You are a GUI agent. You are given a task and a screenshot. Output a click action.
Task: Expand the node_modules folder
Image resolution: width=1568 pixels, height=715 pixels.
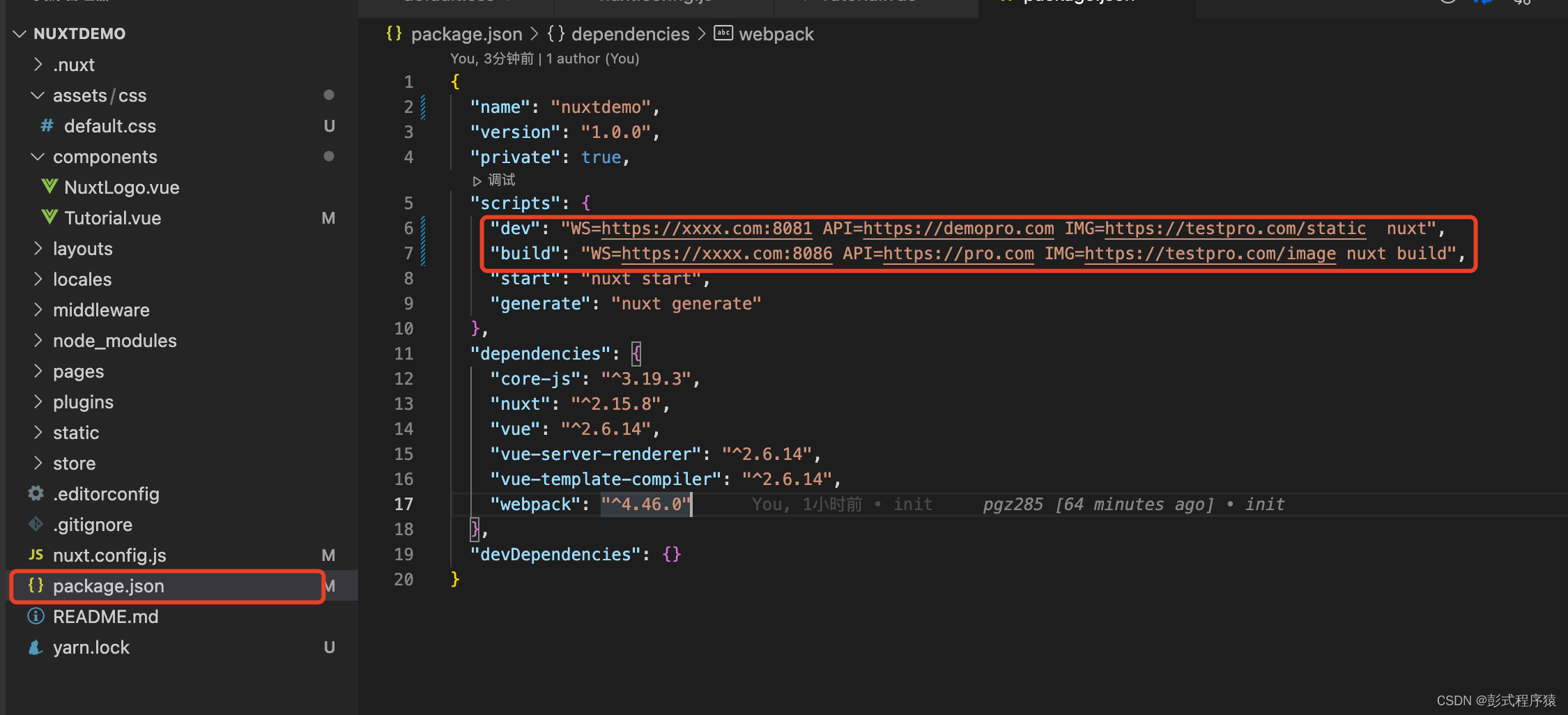pyautogui.click(x=38, y=341)
